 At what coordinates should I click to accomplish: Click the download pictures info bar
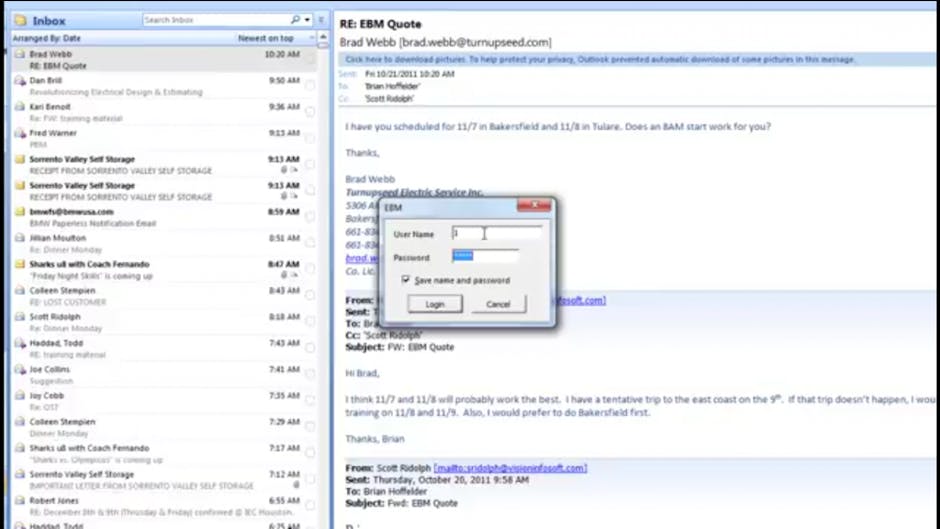click(637, 59)
